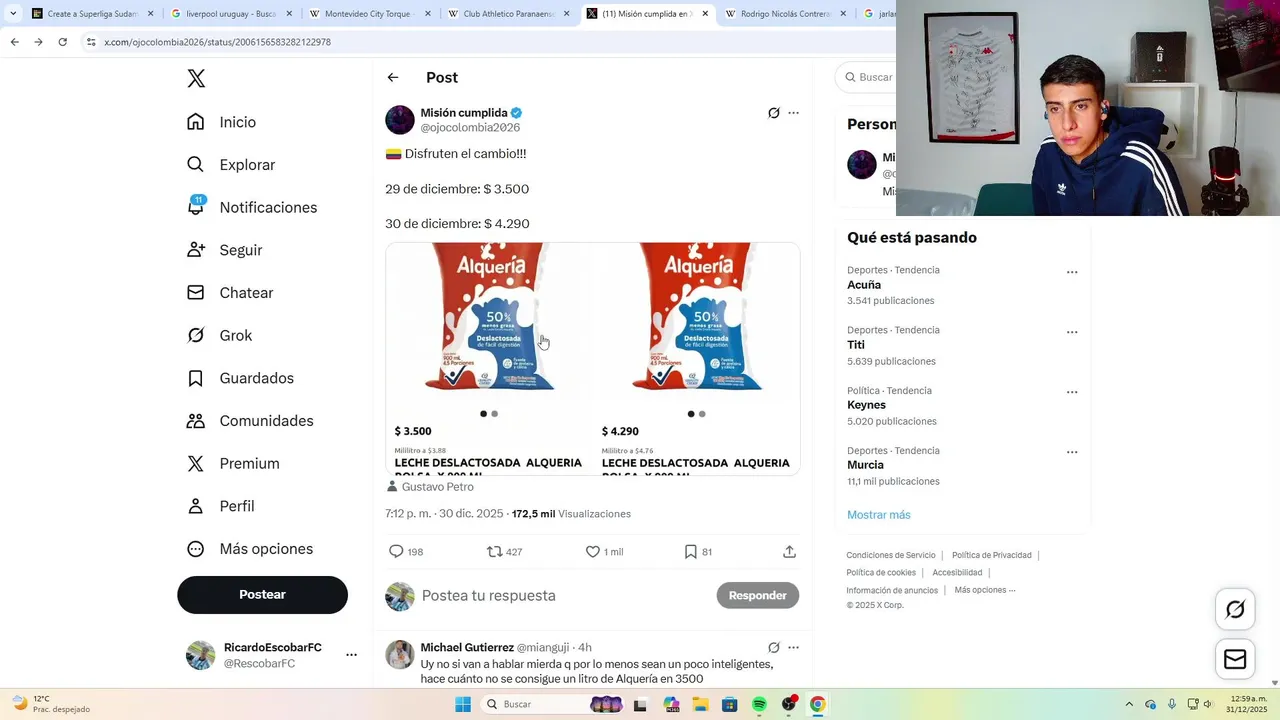This screenshot has width=1280, height=720.
Task: Open the account switcher dots beside RicardoEscobarFC
Action: pos(351,655)
